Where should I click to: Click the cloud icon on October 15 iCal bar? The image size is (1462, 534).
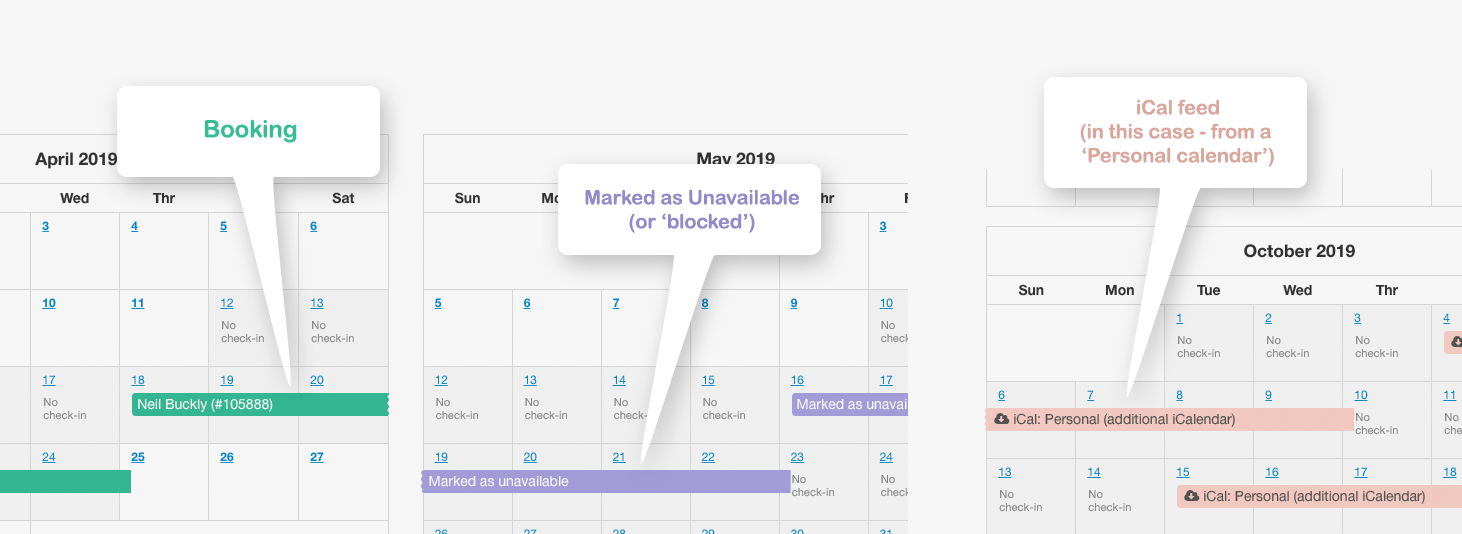pos(1191,496)
